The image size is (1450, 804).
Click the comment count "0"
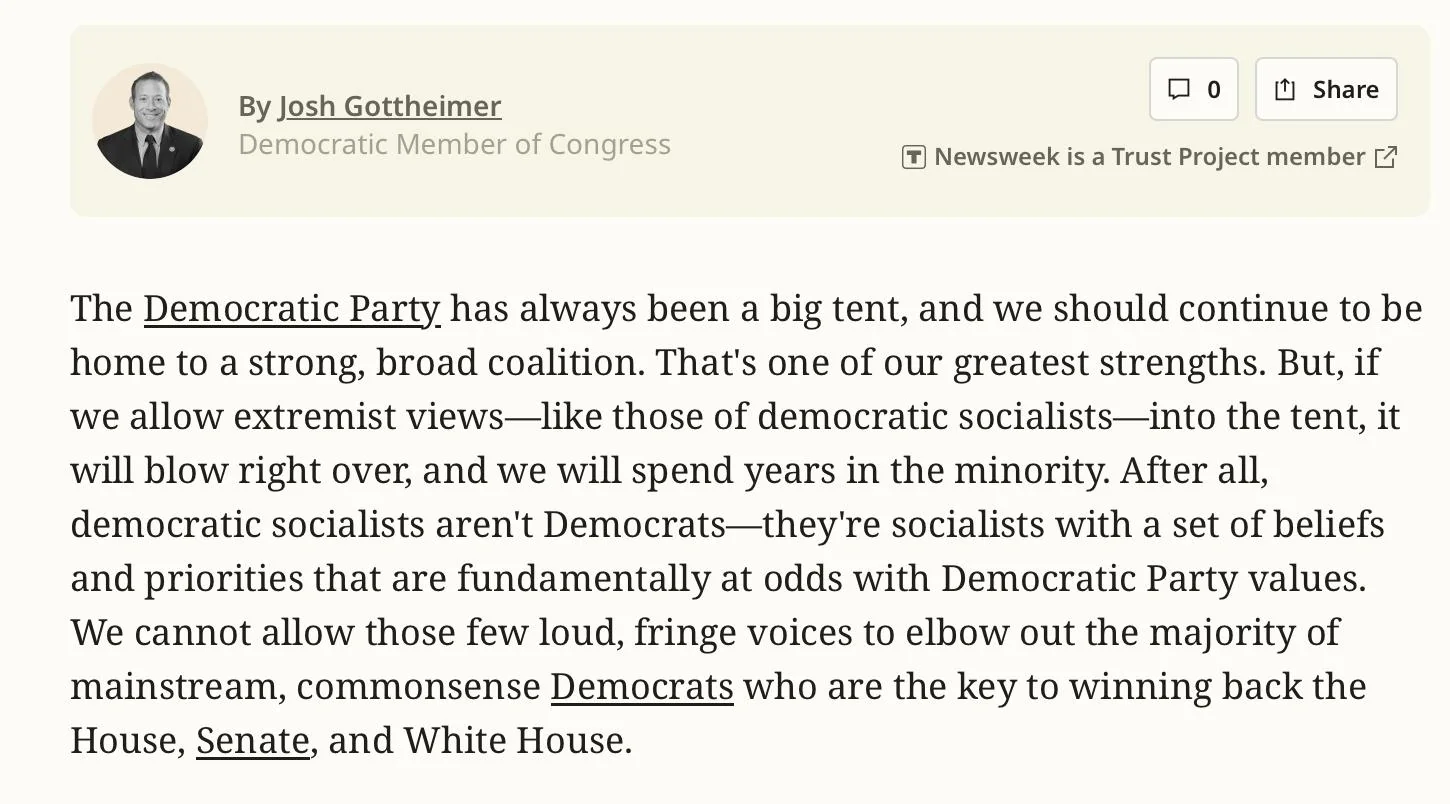pyautogui.click(x=1213, y=90)
